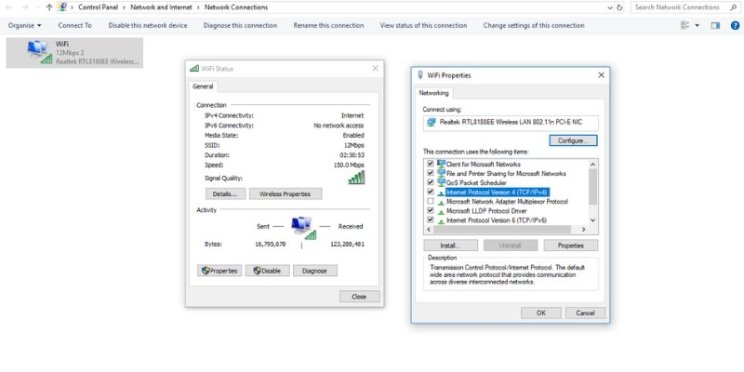The height and width of the screenshot is (372, 744).
Task: Click Close button in WiFi Status
Action: 359,297
